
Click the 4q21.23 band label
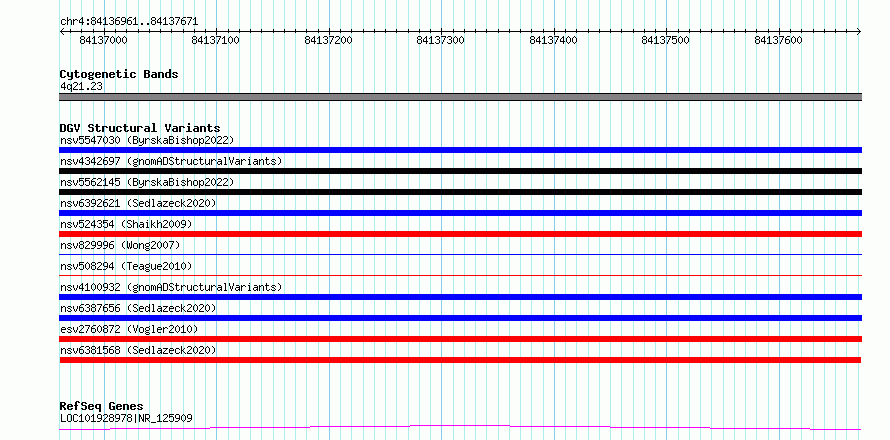(81, 87)
